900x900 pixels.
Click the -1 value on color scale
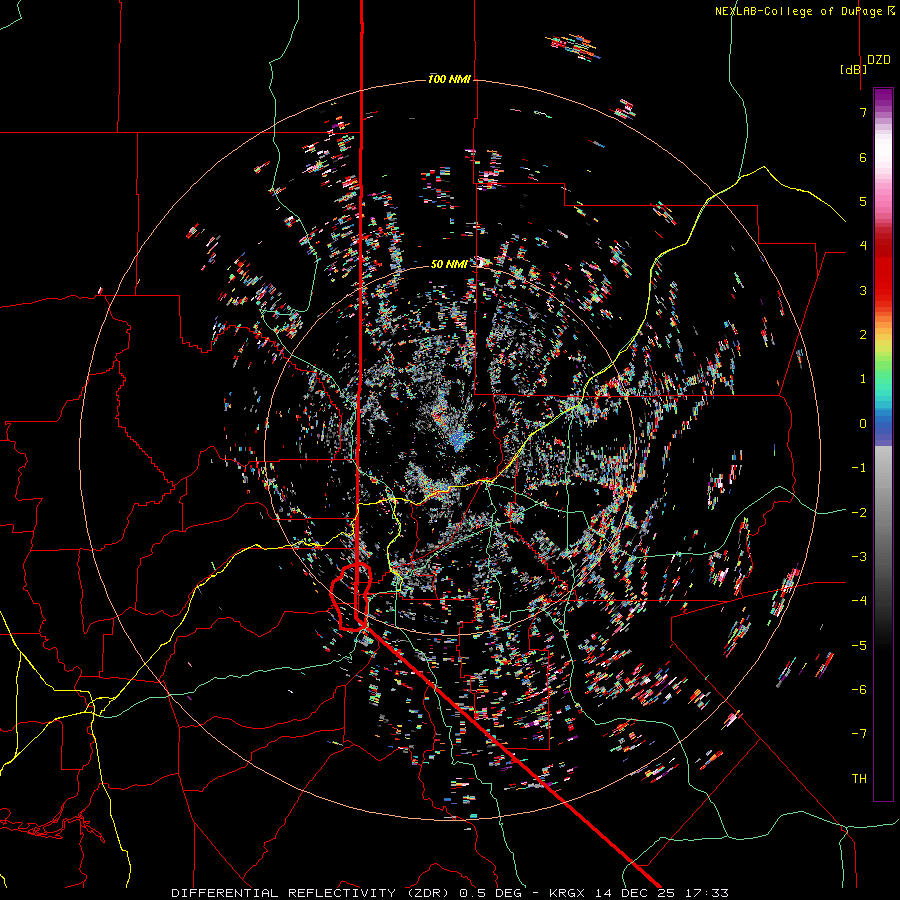[x=859, y=468]
